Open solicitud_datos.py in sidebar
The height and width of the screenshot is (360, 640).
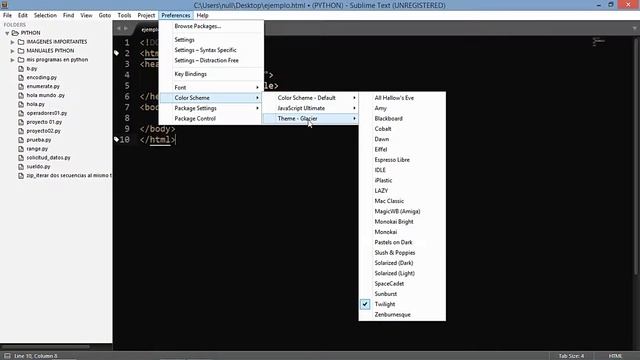click(48, 158)
